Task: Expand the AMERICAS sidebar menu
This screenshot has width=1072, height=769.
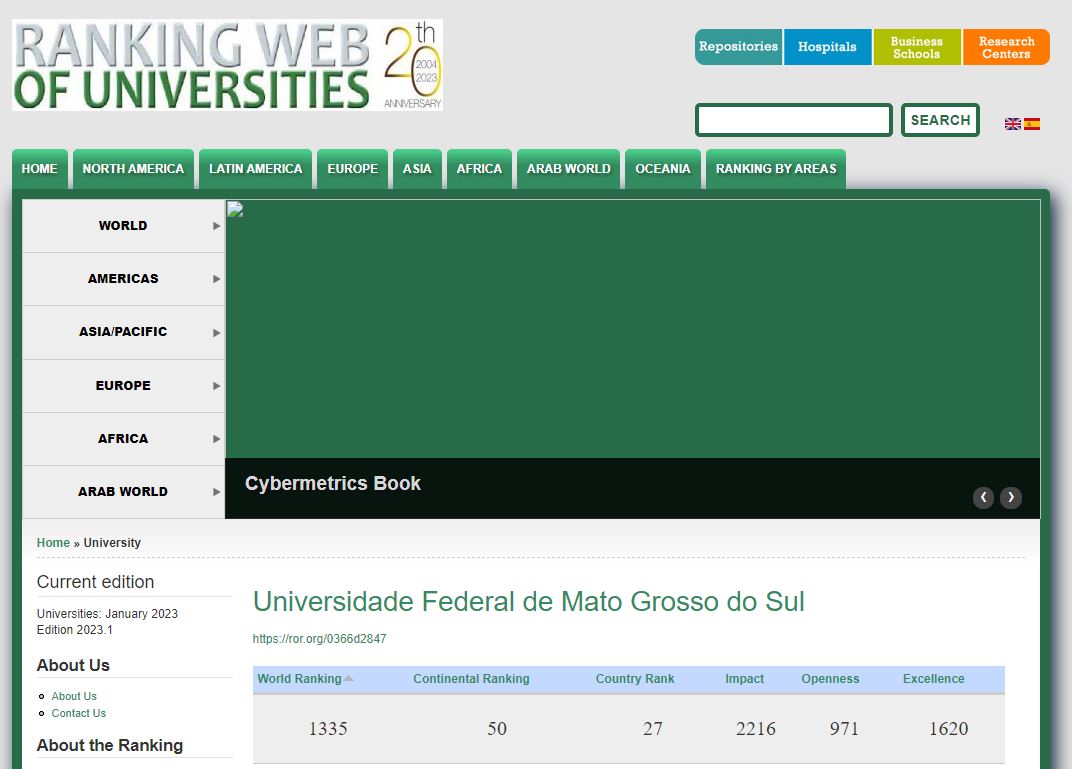Action: tap(123, 279)
